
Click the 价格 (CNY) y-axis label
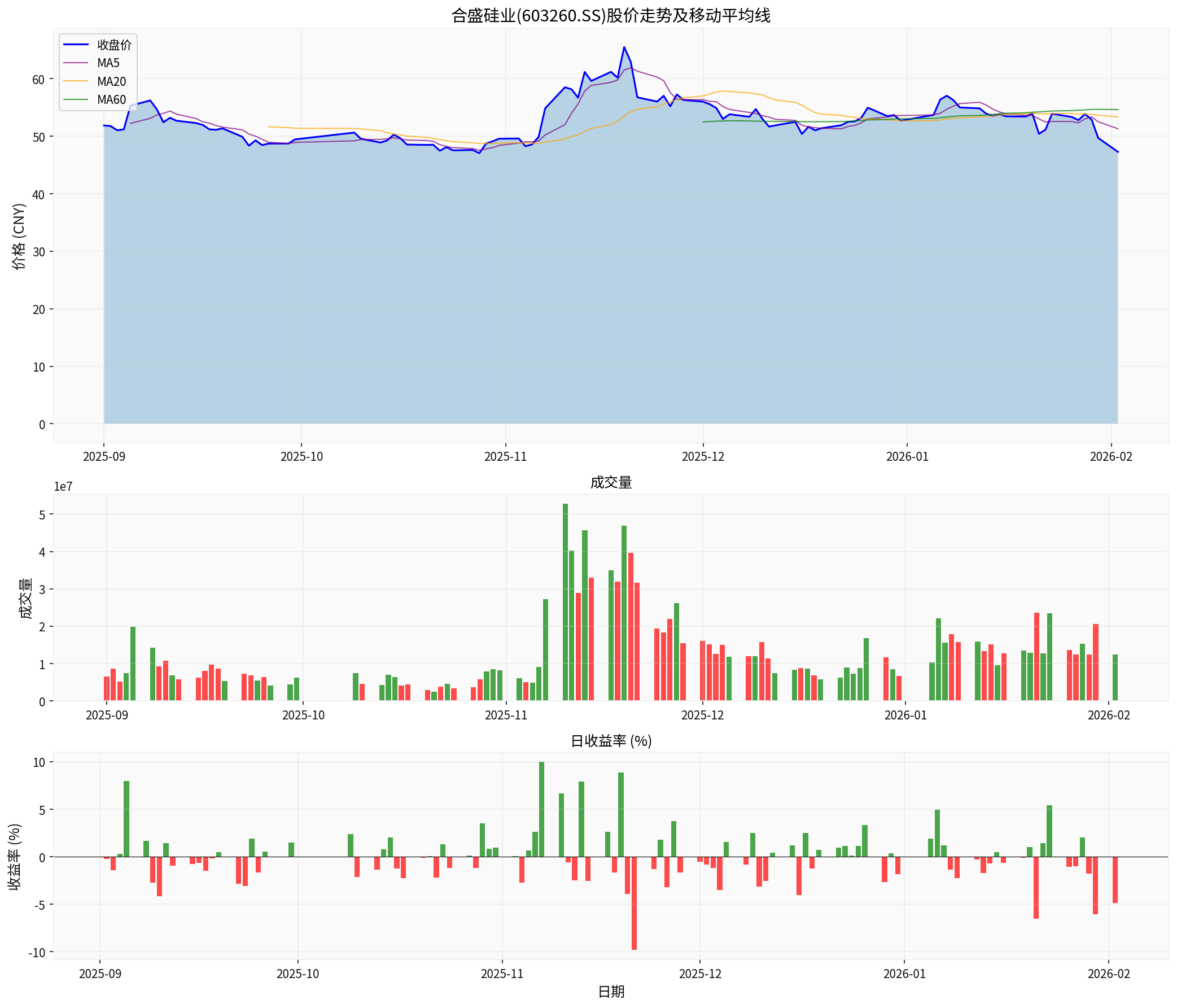pyautogui.click(x=19, y=236)
